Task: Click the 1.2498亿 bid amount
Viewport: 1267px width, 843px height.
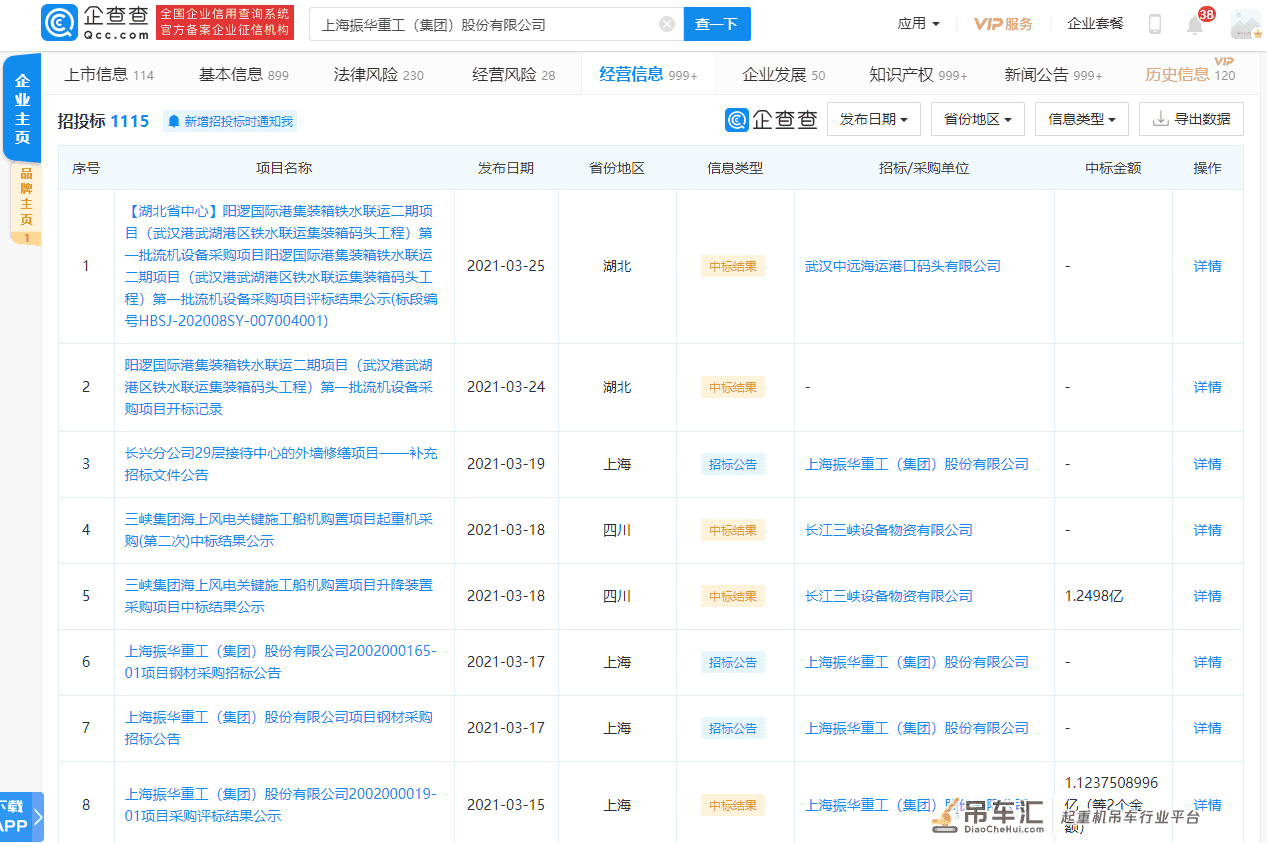Action: pos(1094,596)
